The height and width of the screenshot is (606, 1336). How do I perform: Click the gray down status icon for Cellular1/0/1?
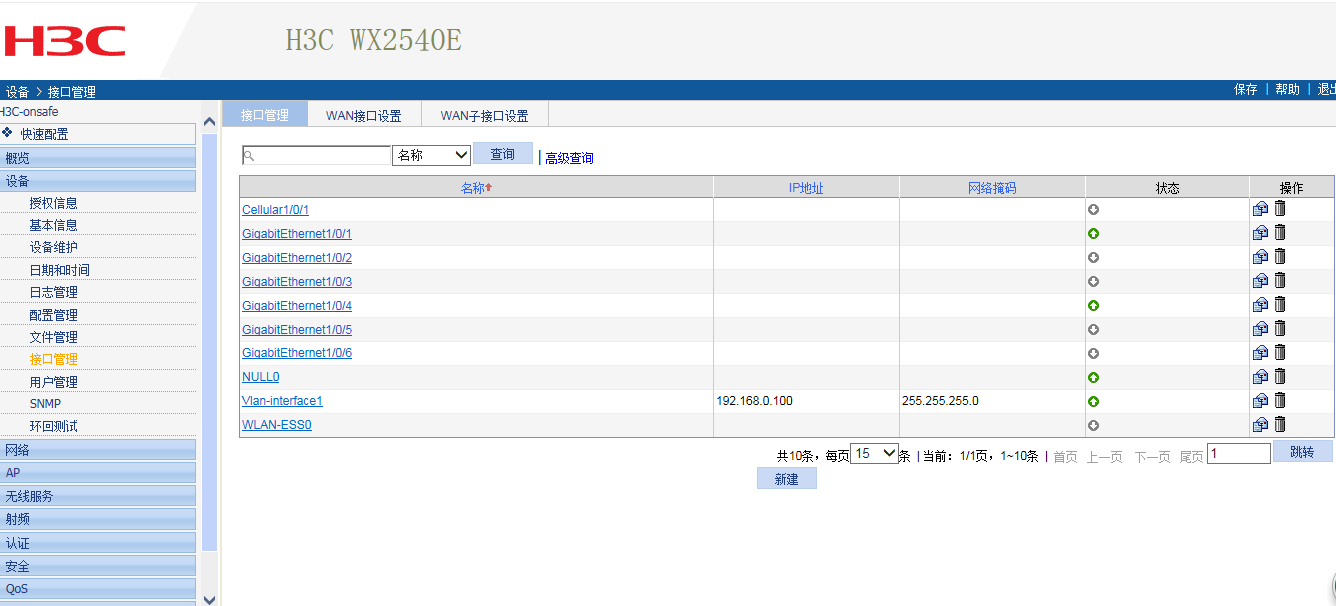(1094, 210)
